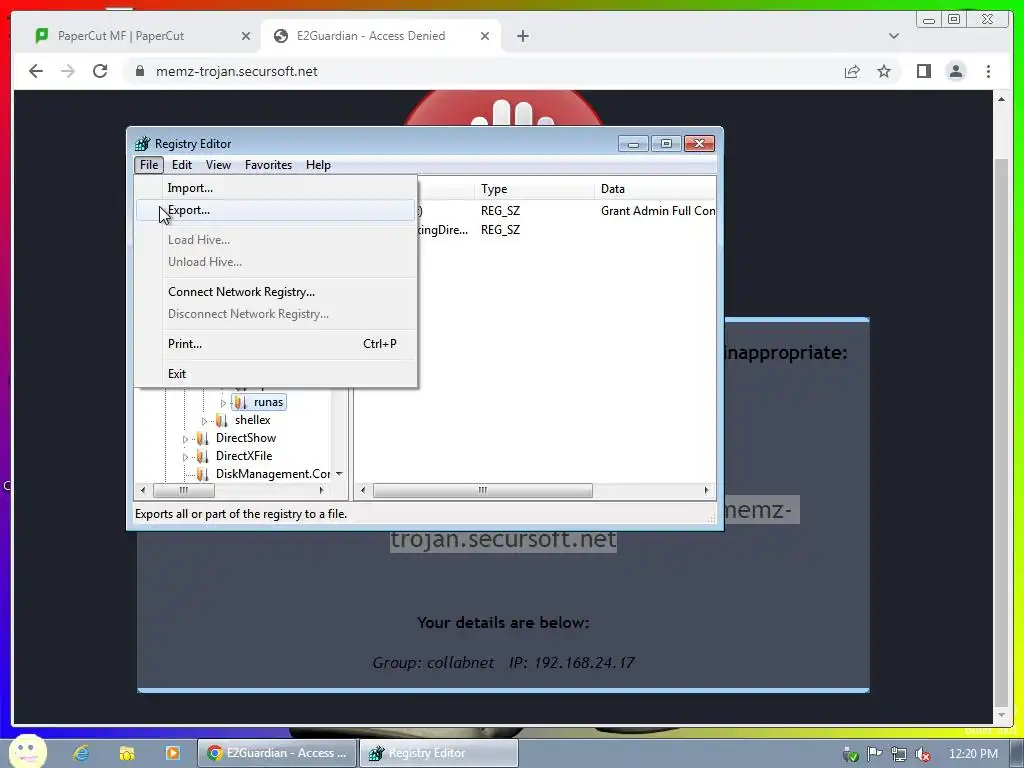The image size is (1024, 768).
Task: Choose Import... from the File menu
Action: [275, 188]
